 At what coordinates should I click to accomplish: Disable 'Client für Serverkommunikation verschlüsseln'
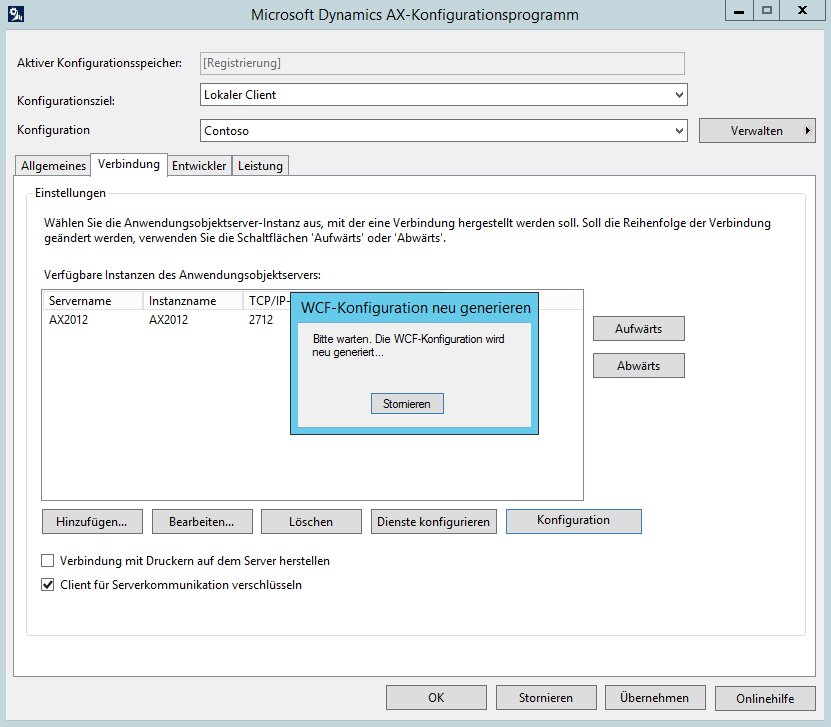(x=47, y=585)
